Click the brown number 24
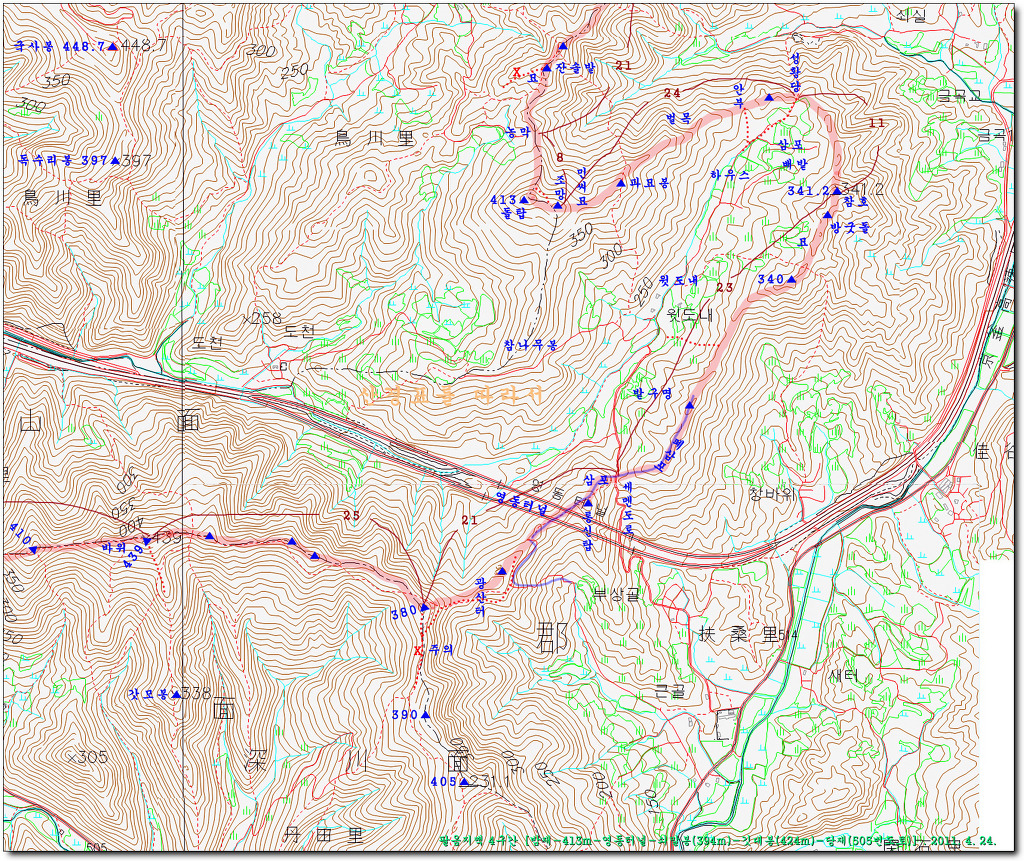The width and height of the screenshot is (1024, 861). [672, 93]
